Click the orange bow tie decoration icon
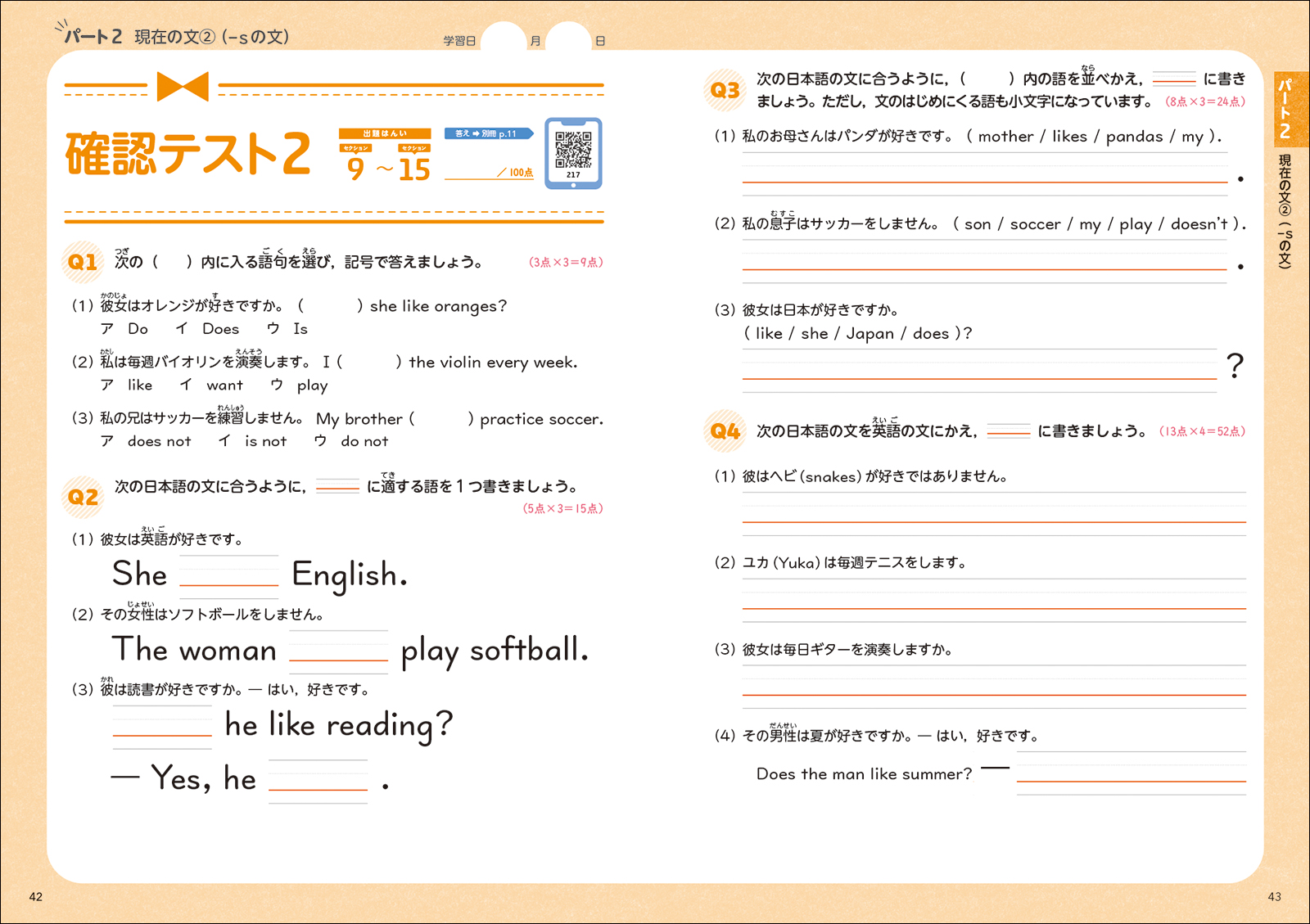This screenshot has width=1310, height=924. 182,86
